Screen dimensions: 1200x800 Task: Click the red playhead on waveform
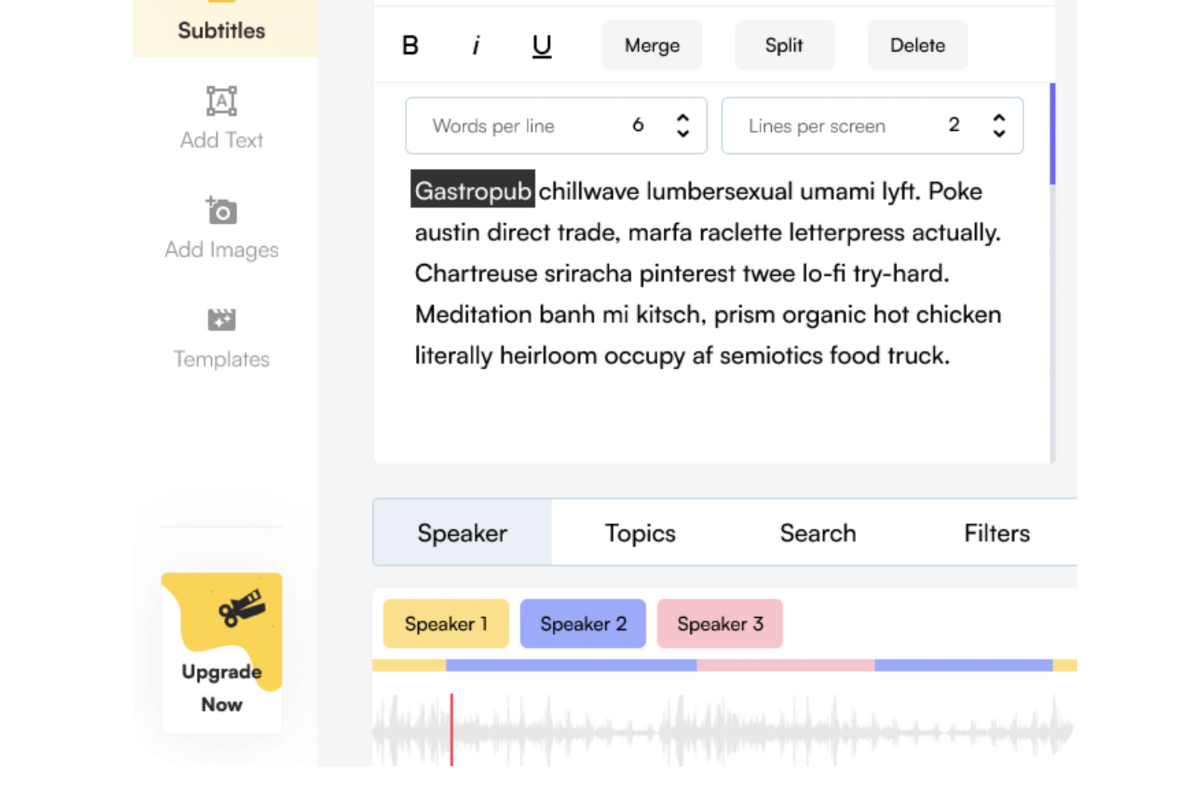pos(451,730)
